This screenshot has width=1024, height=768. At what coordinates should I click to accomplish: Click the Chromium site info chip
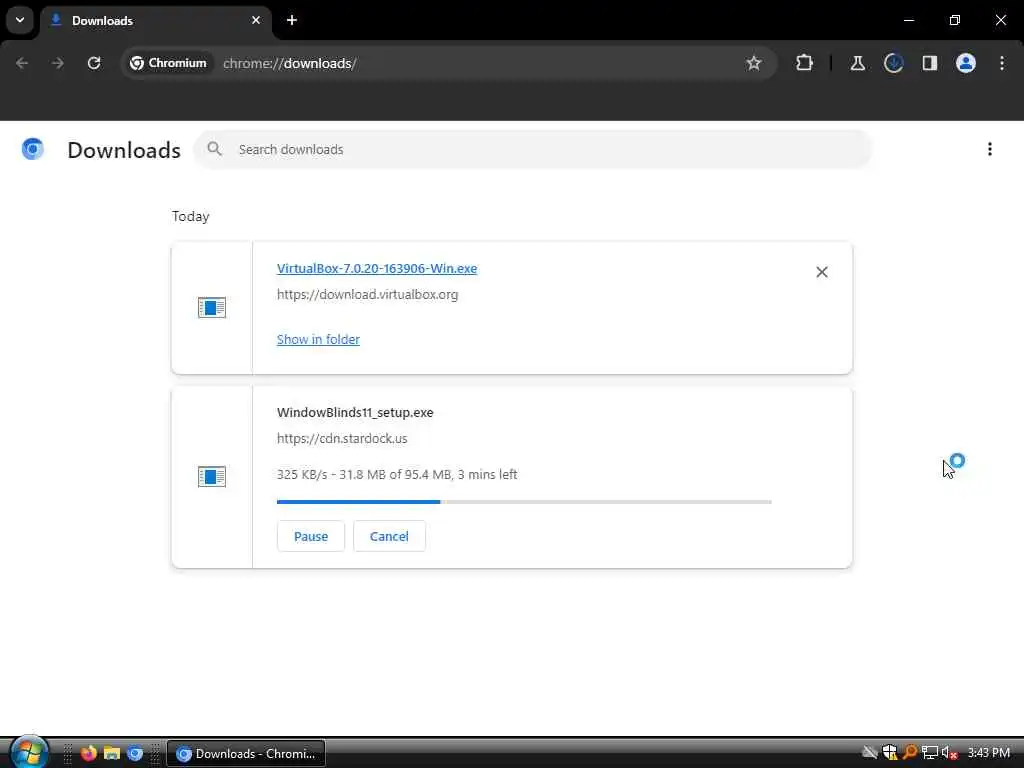[x=168, y=63]
